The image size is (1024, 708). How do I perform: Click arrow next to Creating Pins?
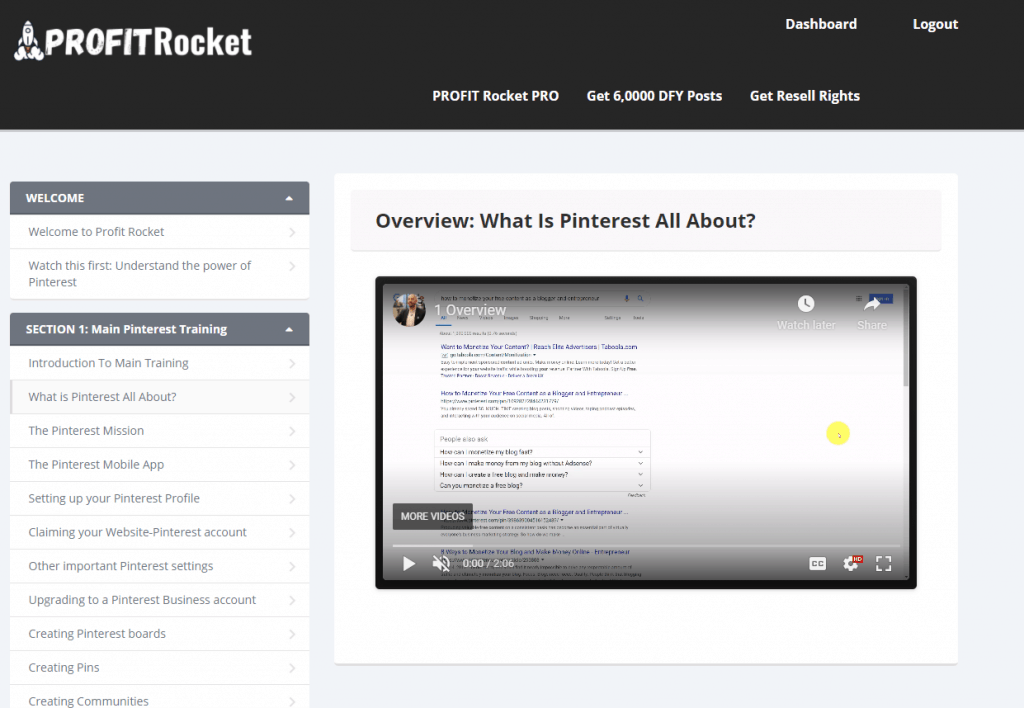(x=291, y=668)
